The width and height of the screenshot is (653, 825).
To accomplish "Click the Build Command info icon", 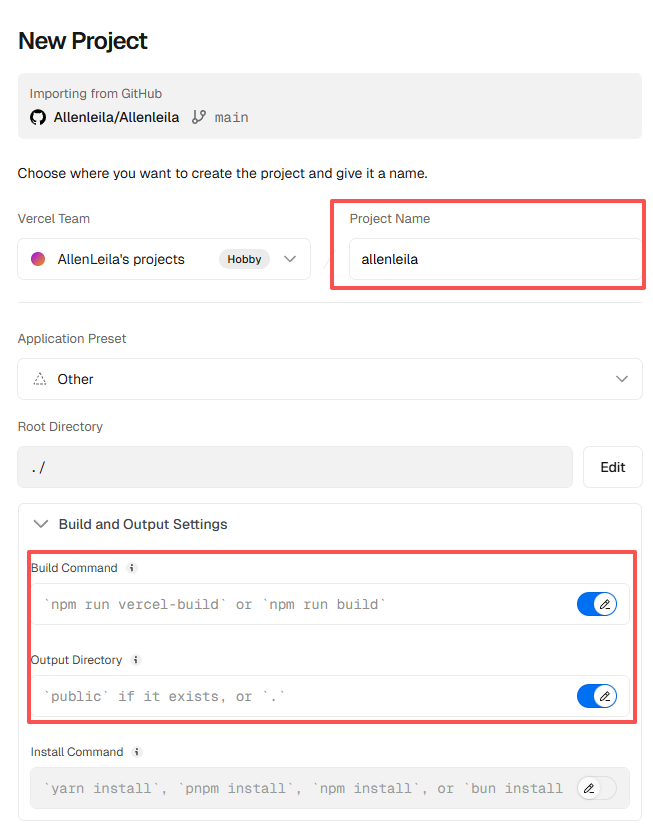I will pyautogui.click(x=131, y=568).
